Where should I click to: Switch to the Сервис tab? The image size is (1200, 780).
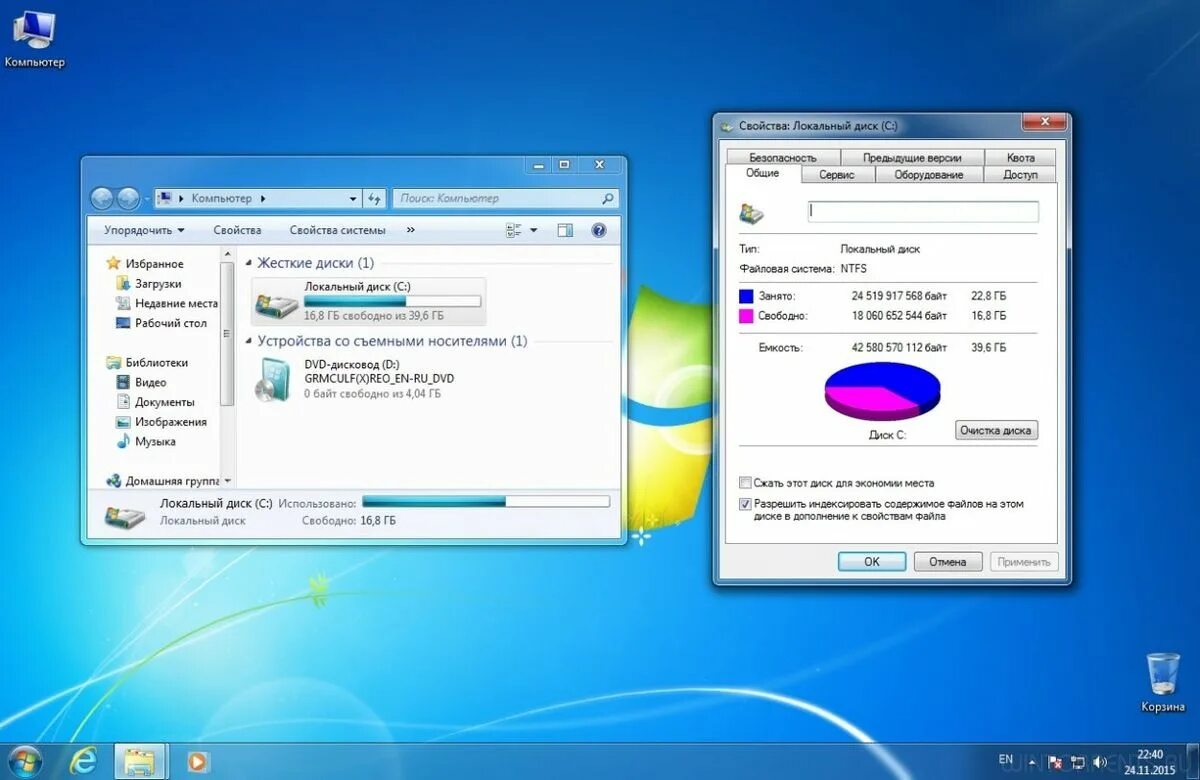tap(837, 174)
